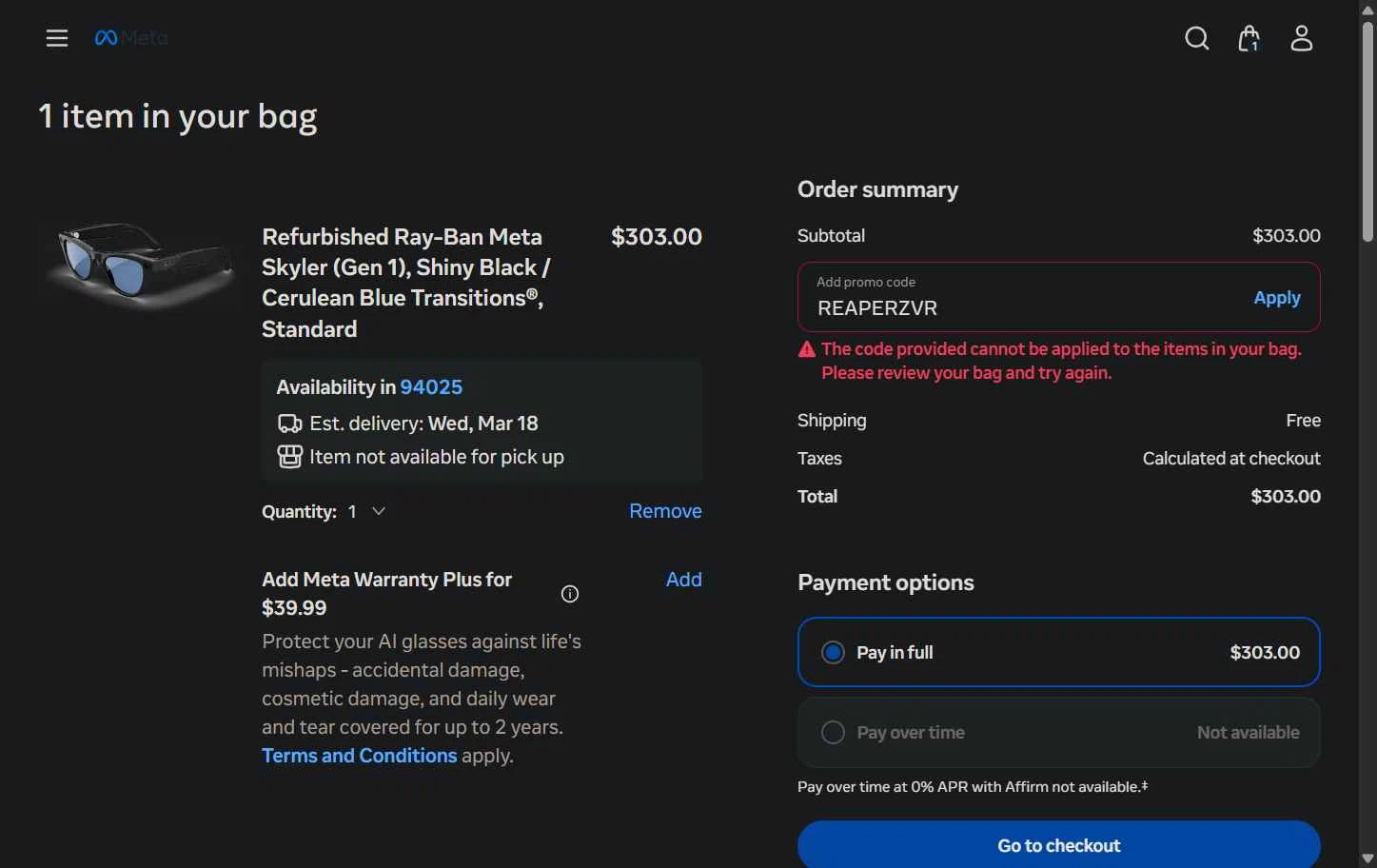This screenshot has width=1377, height=868.
Task: Click the Total $303.00 amount
Action: coord(1285,497)
